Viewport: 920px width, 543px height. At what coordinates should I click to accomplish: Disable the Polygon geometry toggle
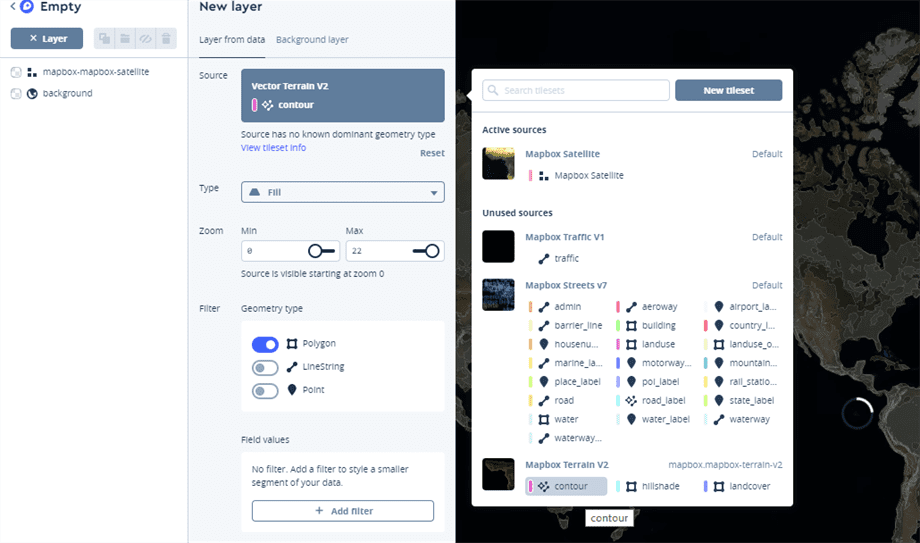coord(265,345)
